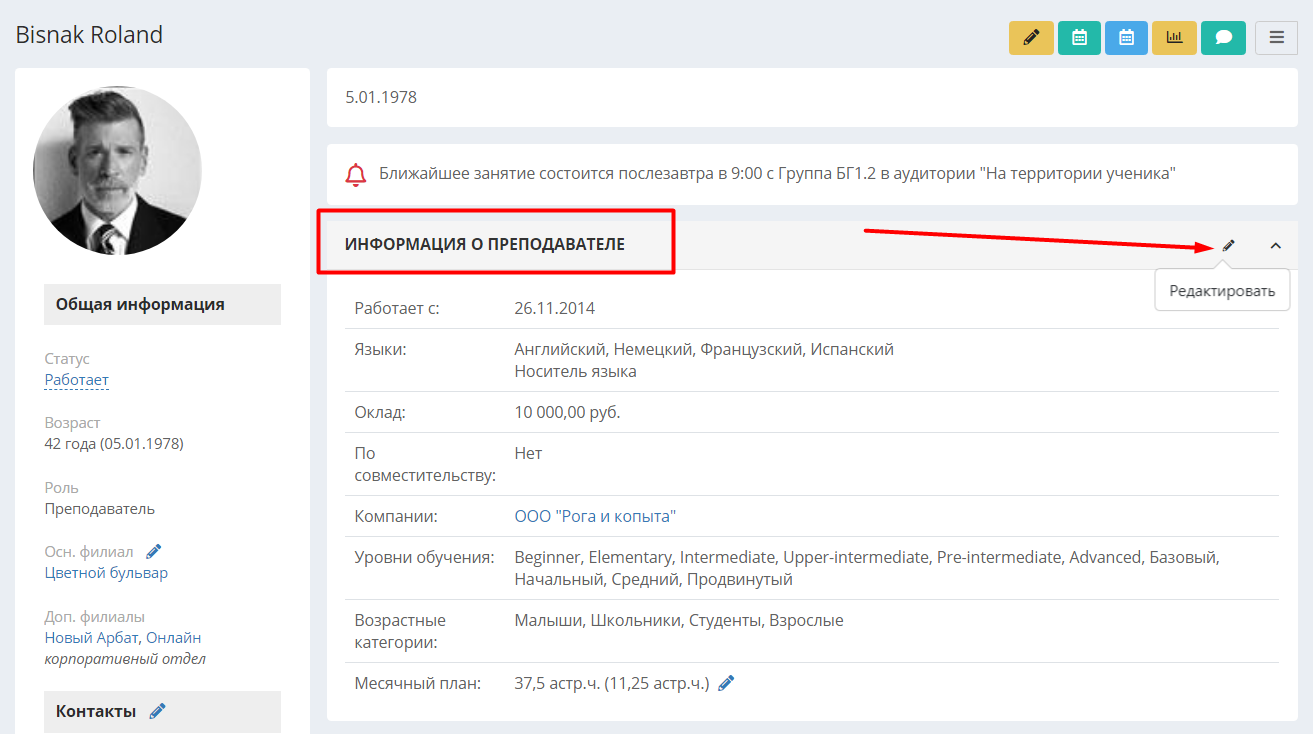Click the yellow pencil edit button
The image size is (1313, 734).
[x=1031, y=37]
